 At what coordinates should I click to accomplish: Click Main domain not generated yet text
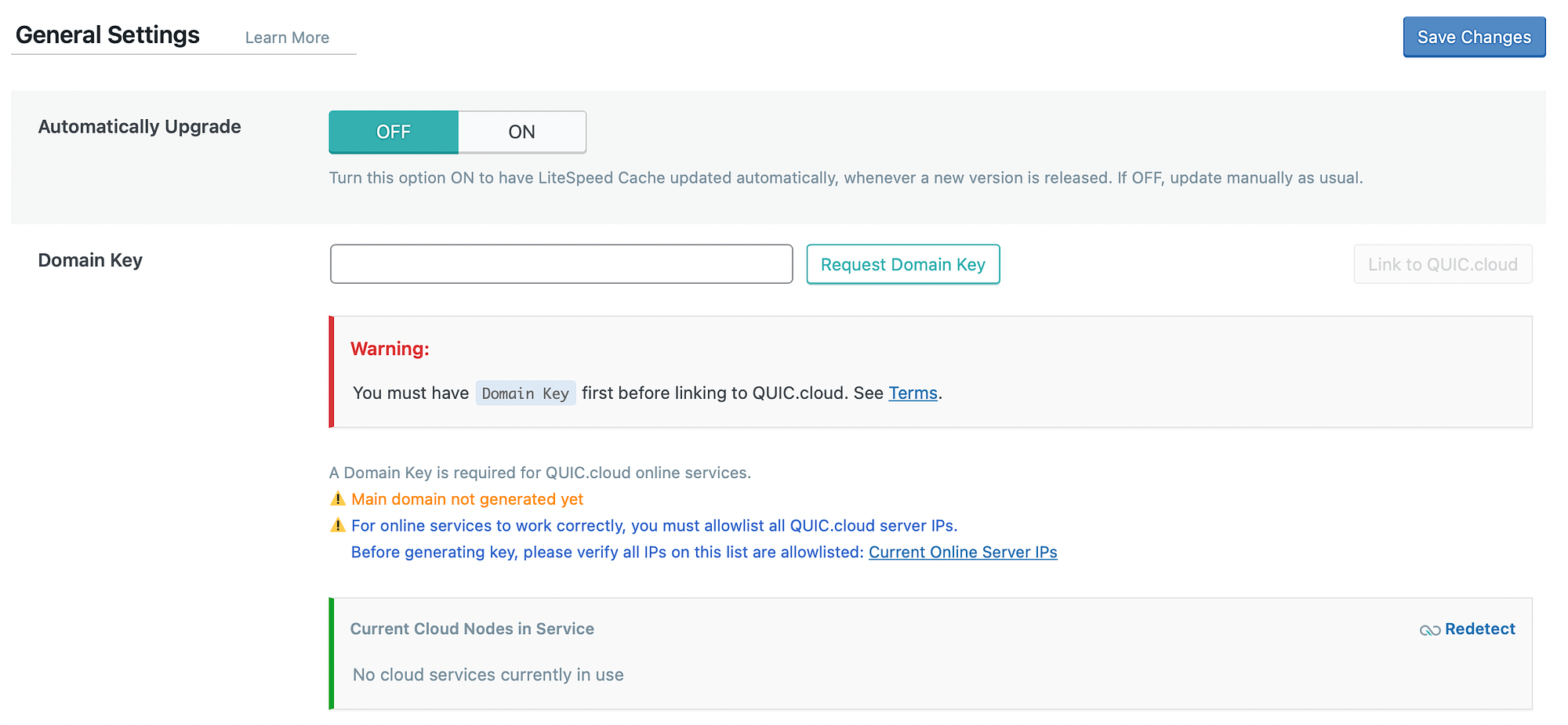[467, 499]
